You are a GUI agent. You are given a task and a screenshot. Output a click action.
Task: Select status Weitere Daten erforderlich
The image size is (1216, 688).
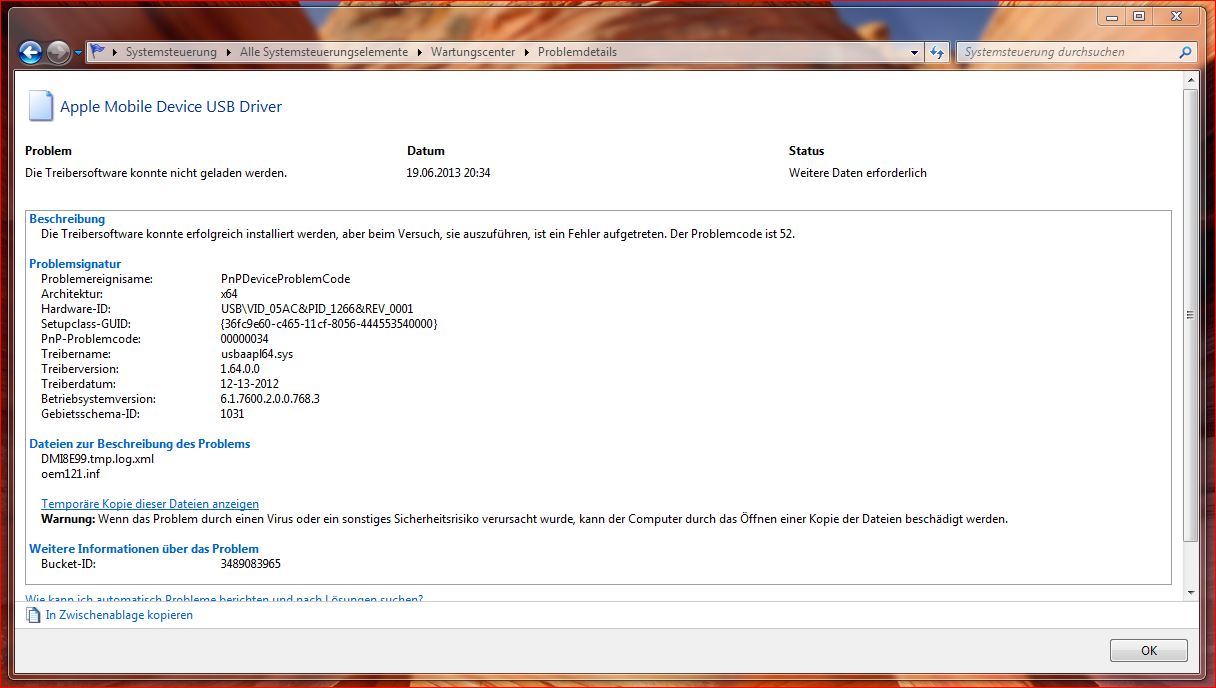pyautogui.click(x=858, y=173)
